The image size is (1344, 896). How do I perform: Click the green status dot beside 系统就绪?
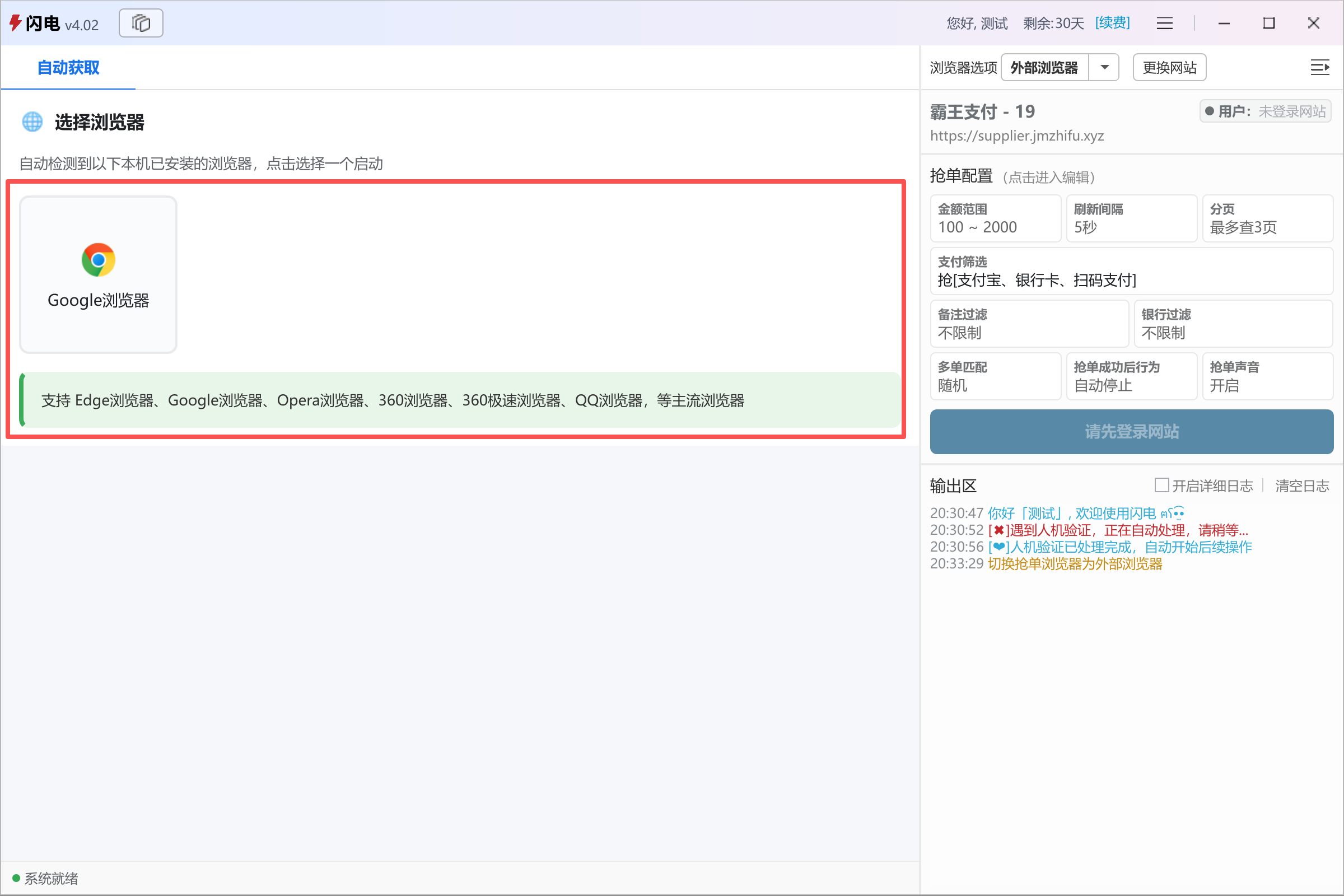pos(16,878)
